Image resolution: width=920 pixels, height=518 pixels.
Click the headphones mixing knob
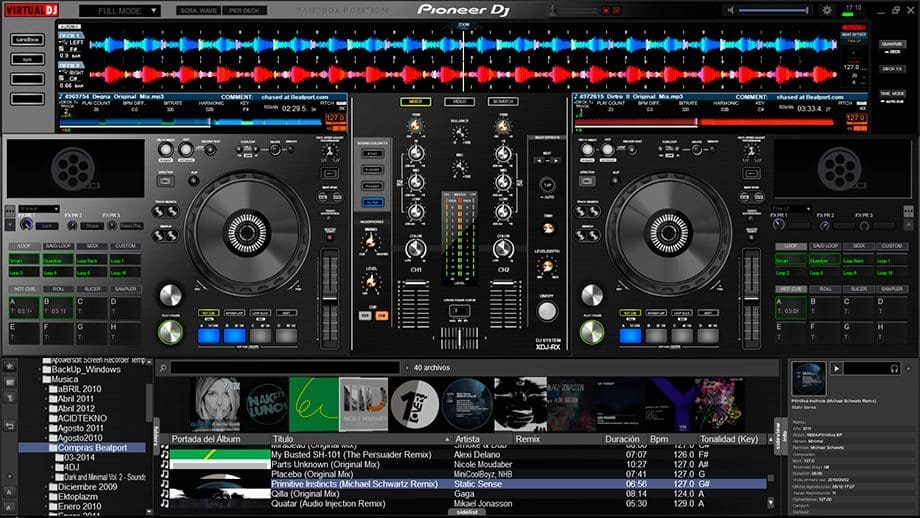(x=371, y=241)
